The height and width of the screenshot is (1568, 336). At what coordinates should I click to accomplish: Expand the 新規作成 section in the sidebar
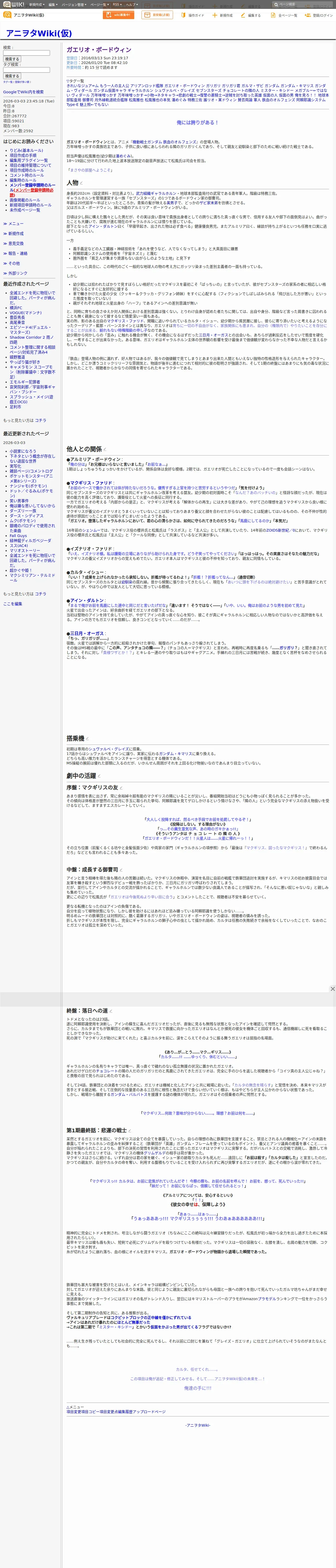point(13,234)
